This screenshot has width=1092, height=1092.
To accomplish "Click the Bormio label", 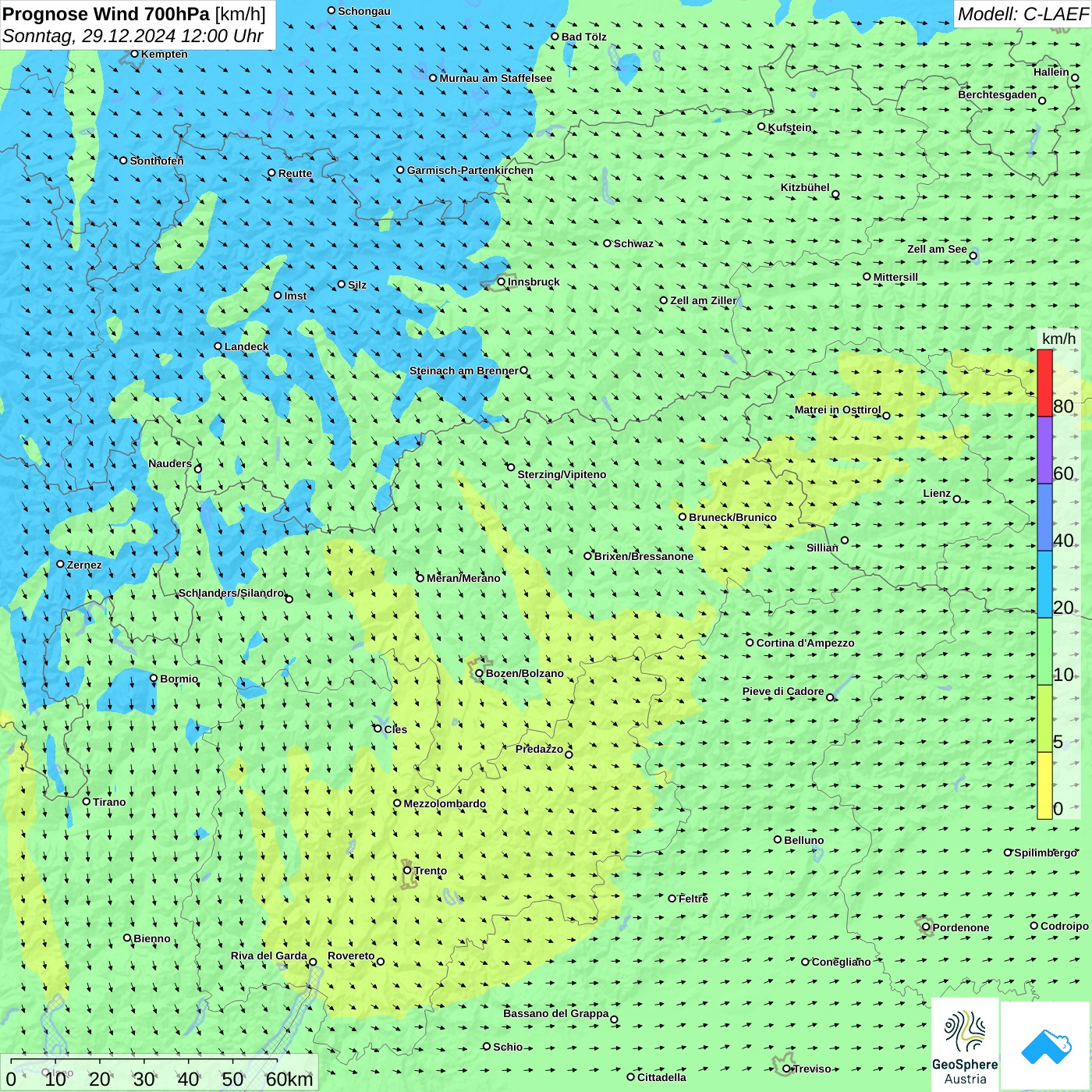I will pos(179,679).
